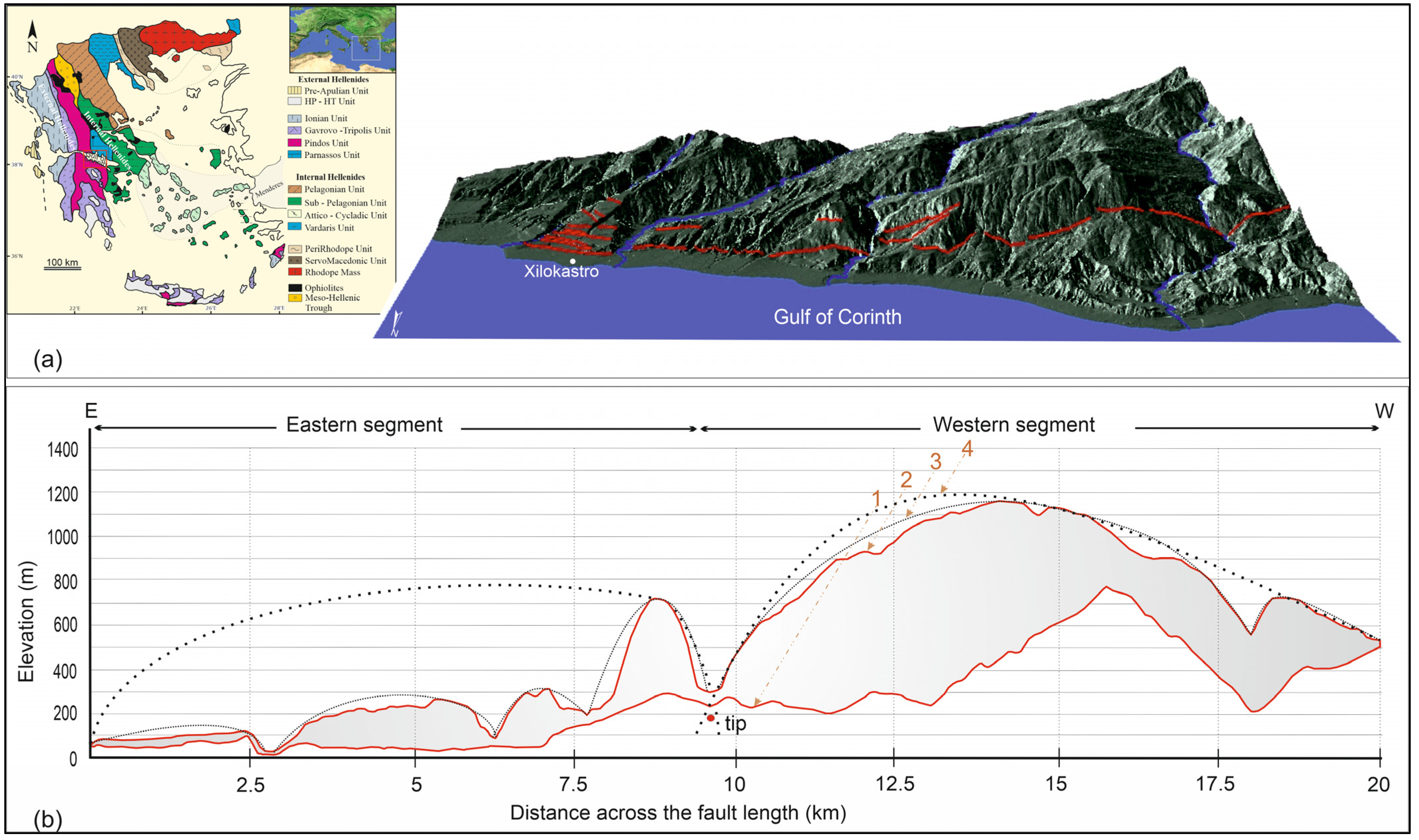Click the Meso-Hellenic Trough yellow legend swatch
The image size is (1419, 840).
294,298
